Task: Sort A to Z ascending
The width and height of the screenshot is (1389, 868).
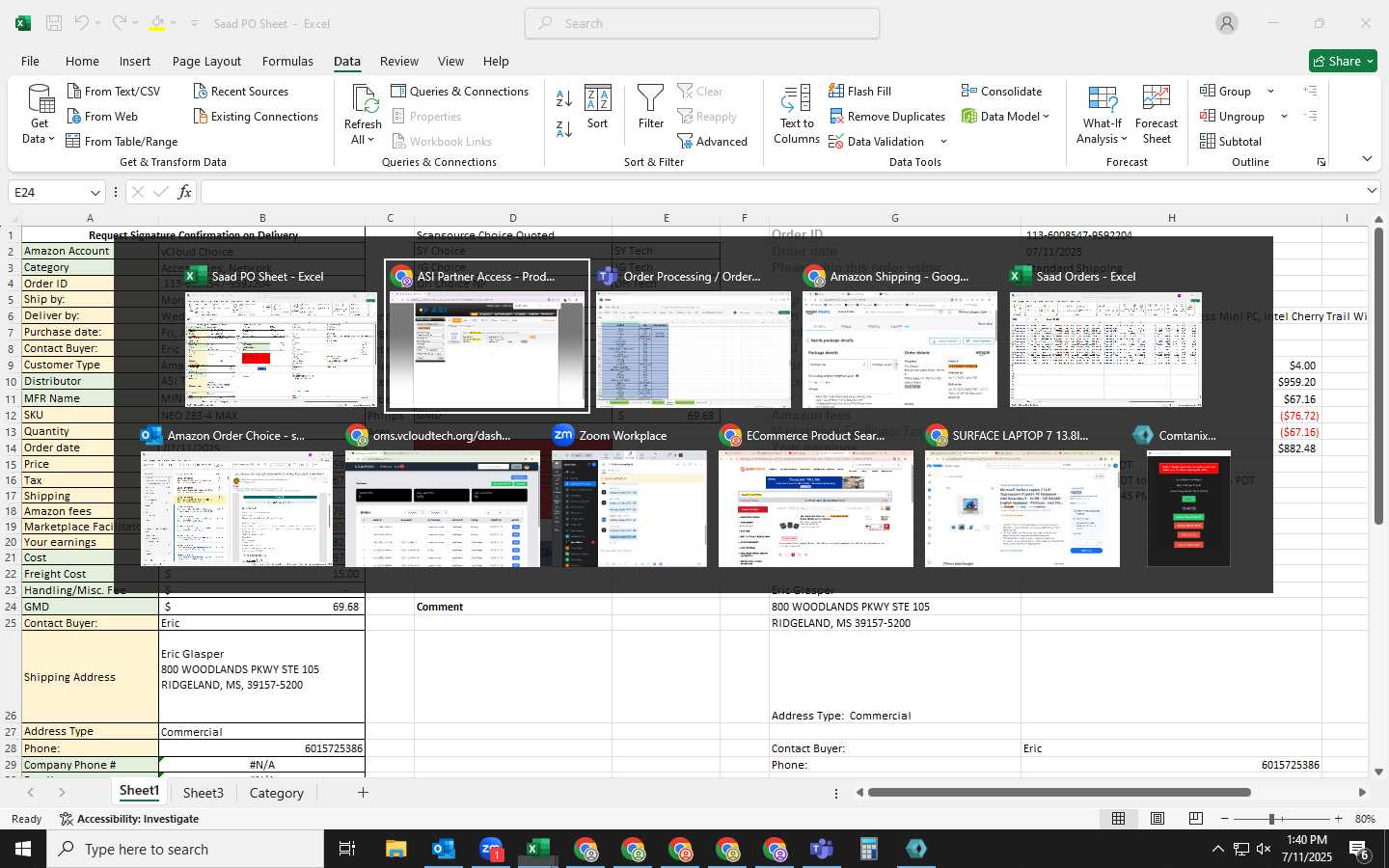Action: point(564,97)
